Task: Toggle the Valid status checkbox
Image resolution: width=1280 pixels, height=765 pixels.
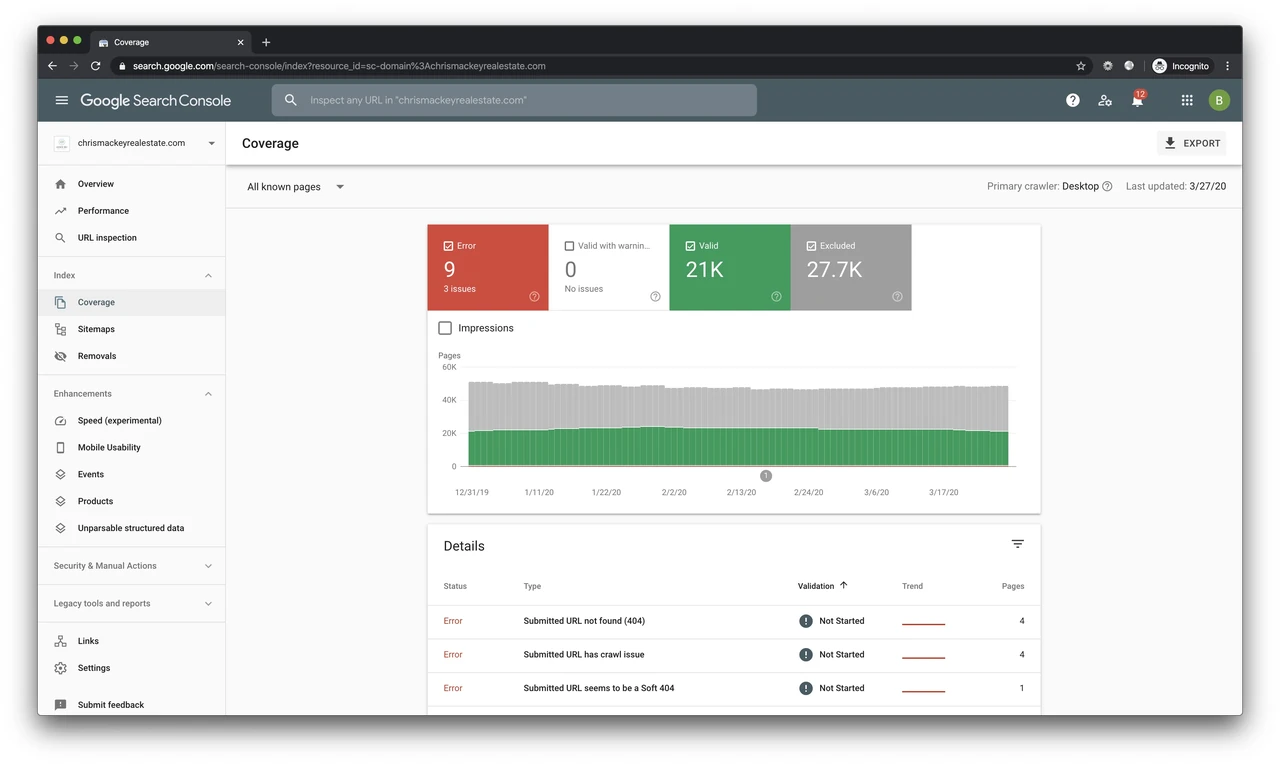Action: [x=691, y=246]
